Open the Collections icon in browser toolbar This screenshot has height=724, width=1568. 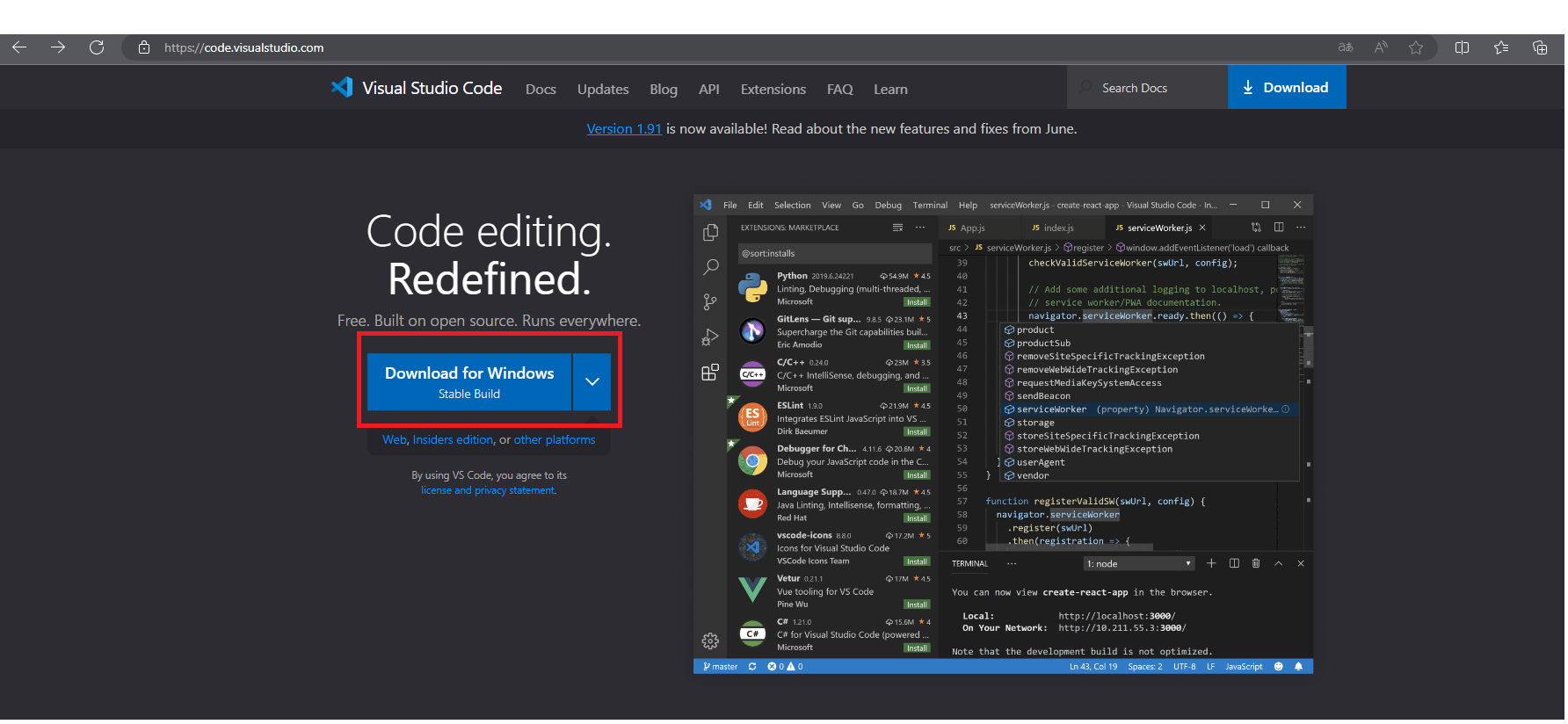click(1540, 47)
